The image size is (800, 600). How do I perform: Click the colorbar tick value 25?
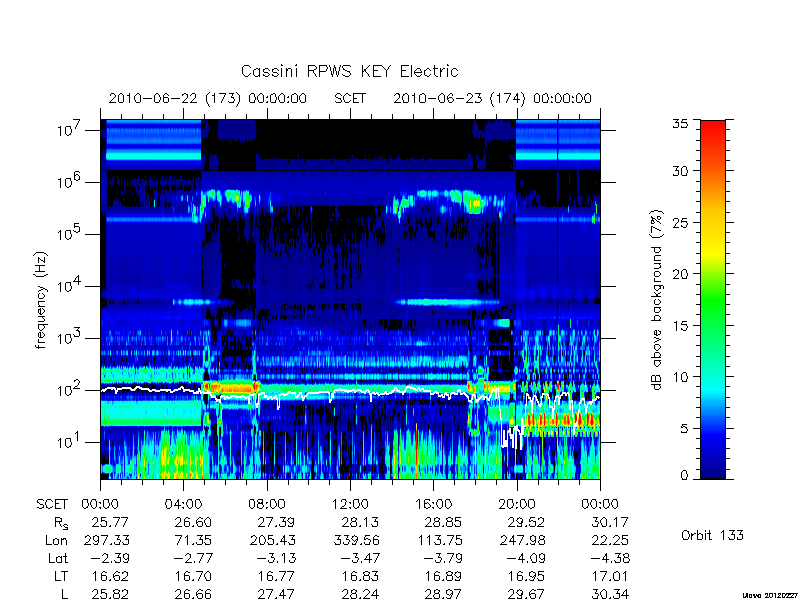pos(681,222)
